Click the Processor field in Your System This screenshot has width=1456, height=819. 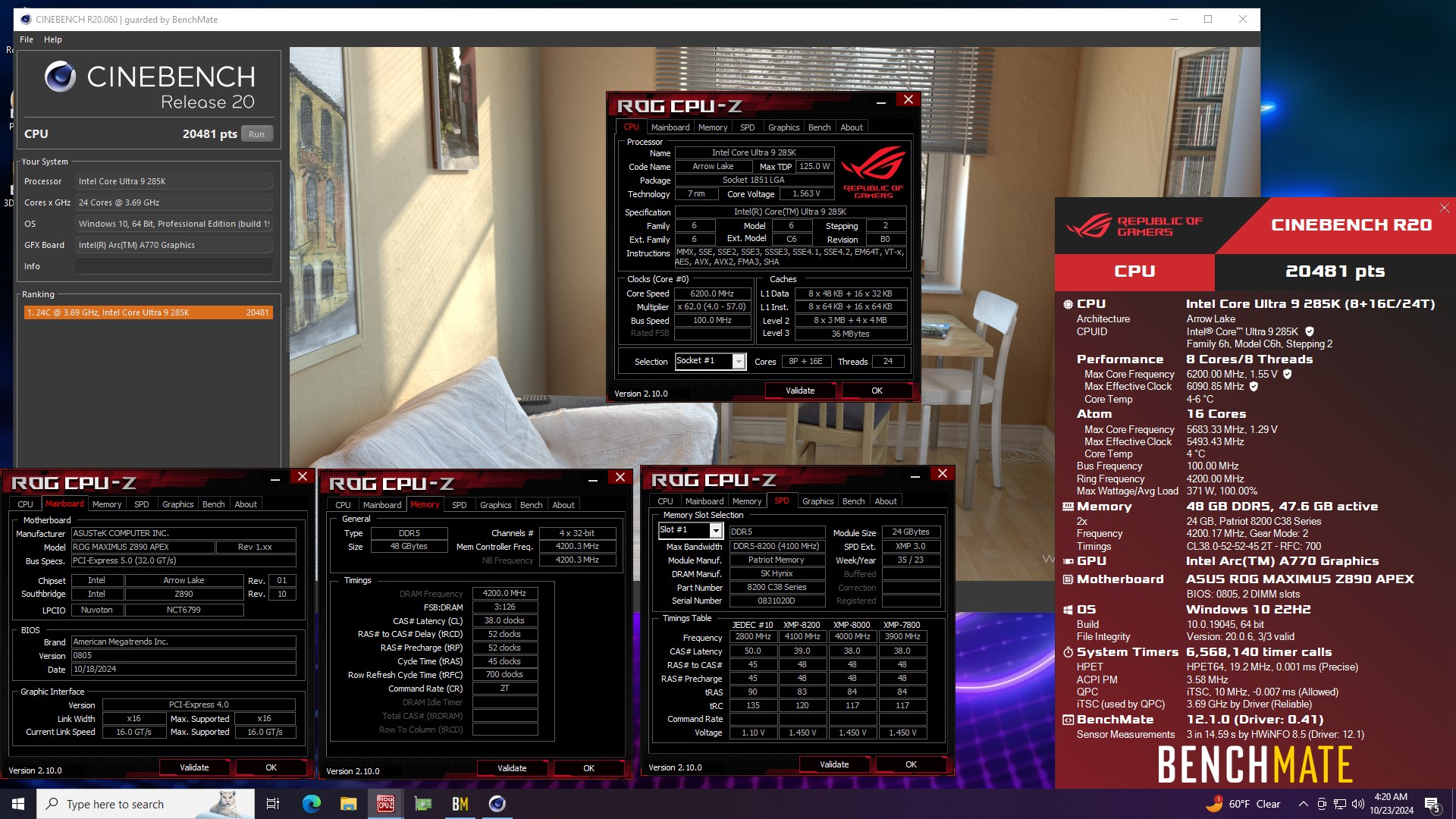point(174,181)
